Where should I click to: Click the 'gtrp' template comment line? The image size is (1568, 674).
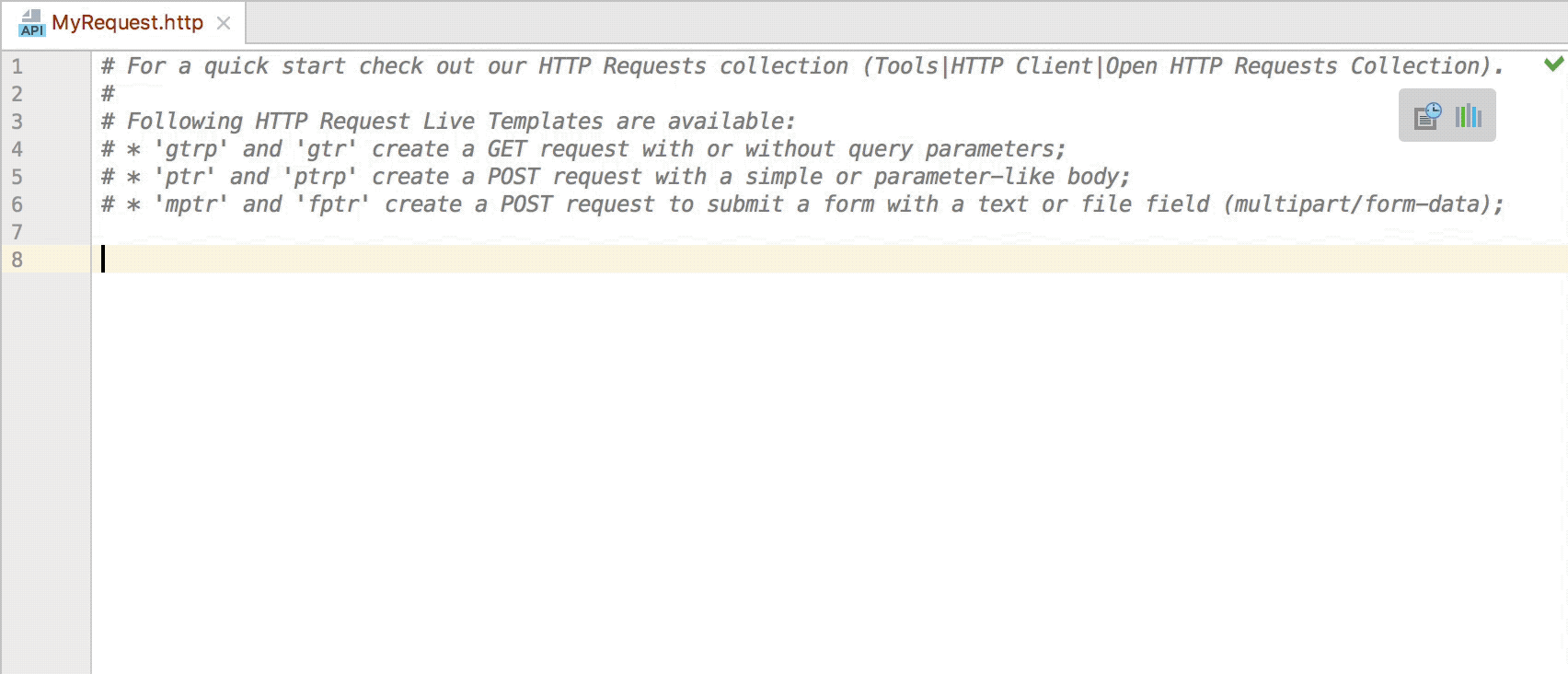pos(580,149)
